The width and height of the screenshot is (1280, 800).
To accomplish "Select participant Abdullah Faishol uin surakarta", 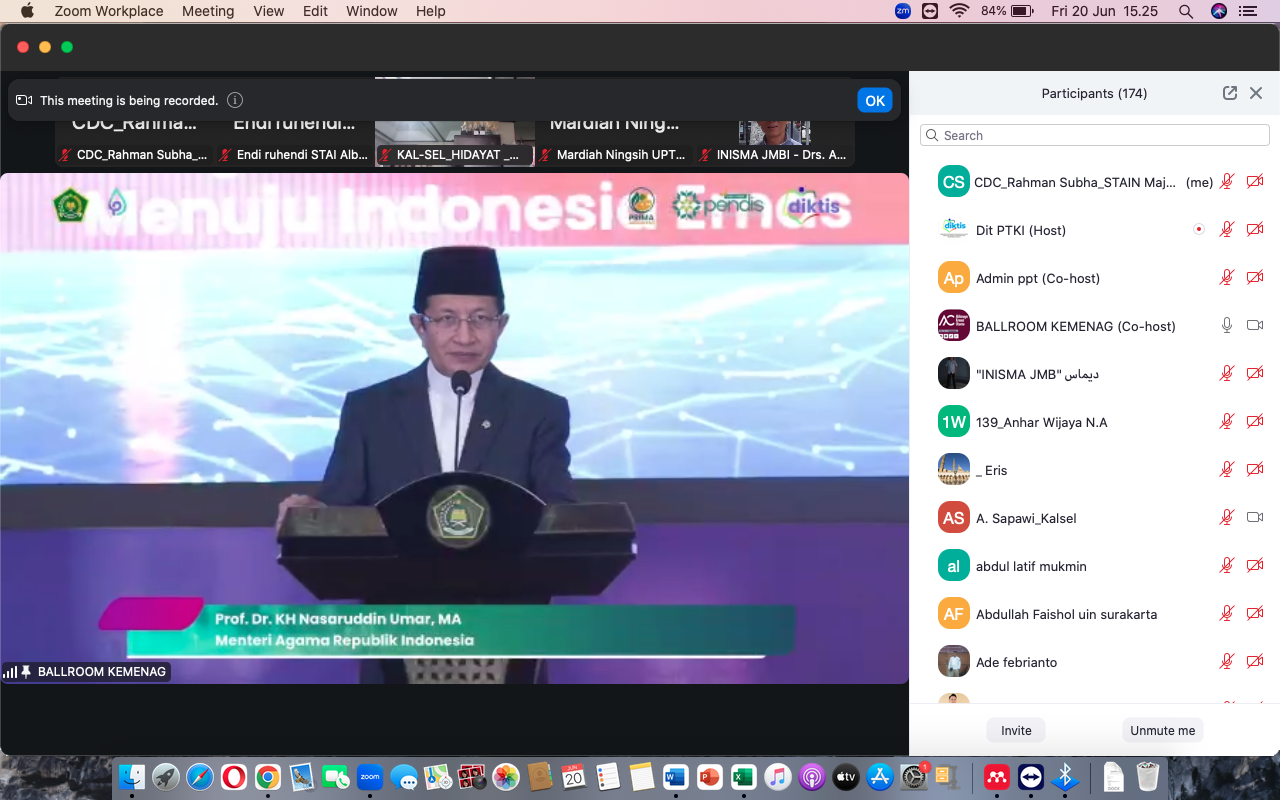I will (x=1094, y=614).
